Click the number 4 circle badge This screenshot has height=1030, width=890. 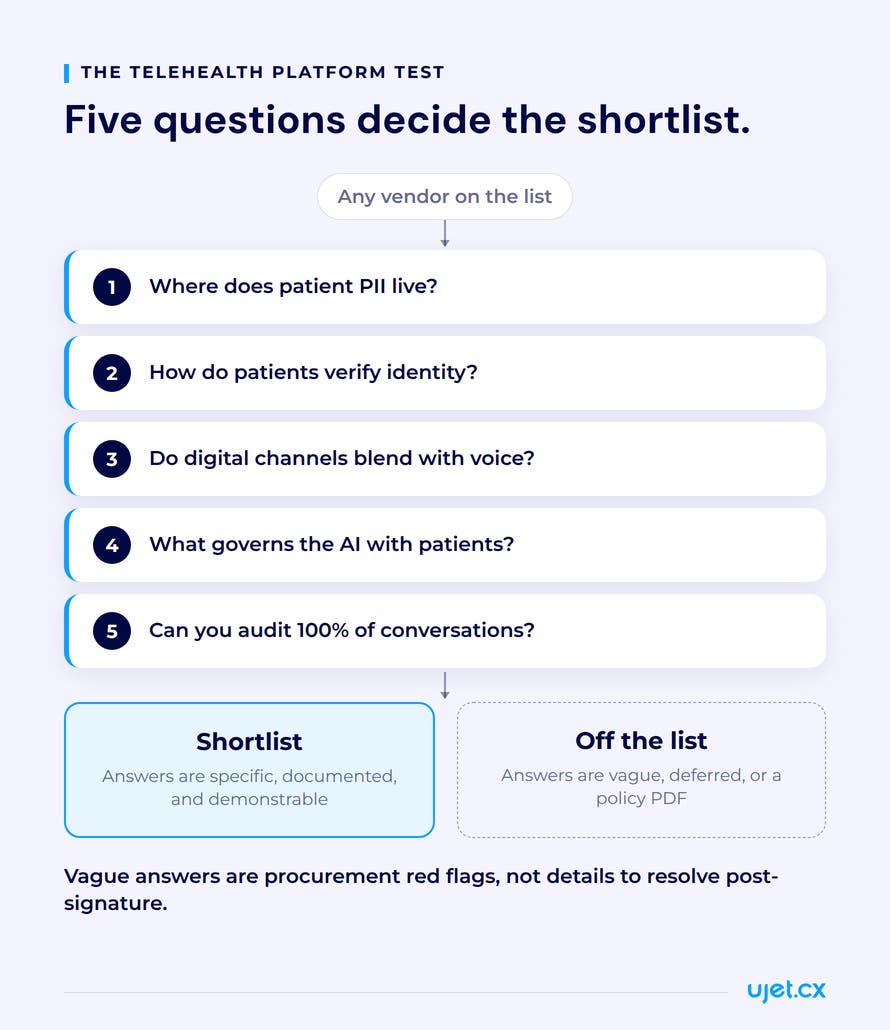click(x=112, y=545)
